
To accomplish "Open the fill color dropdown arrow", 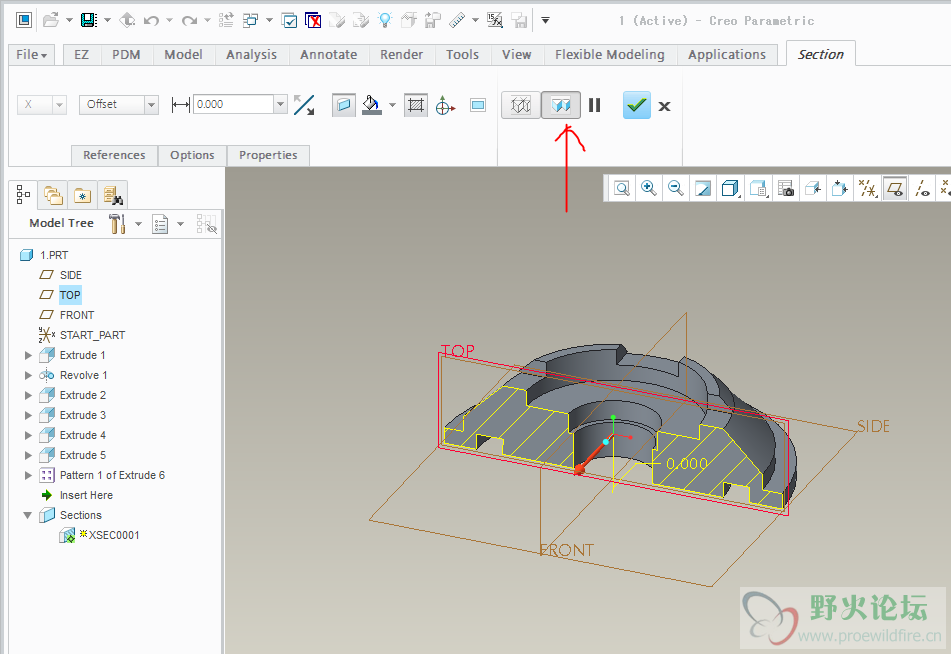I will click(392, 106).
